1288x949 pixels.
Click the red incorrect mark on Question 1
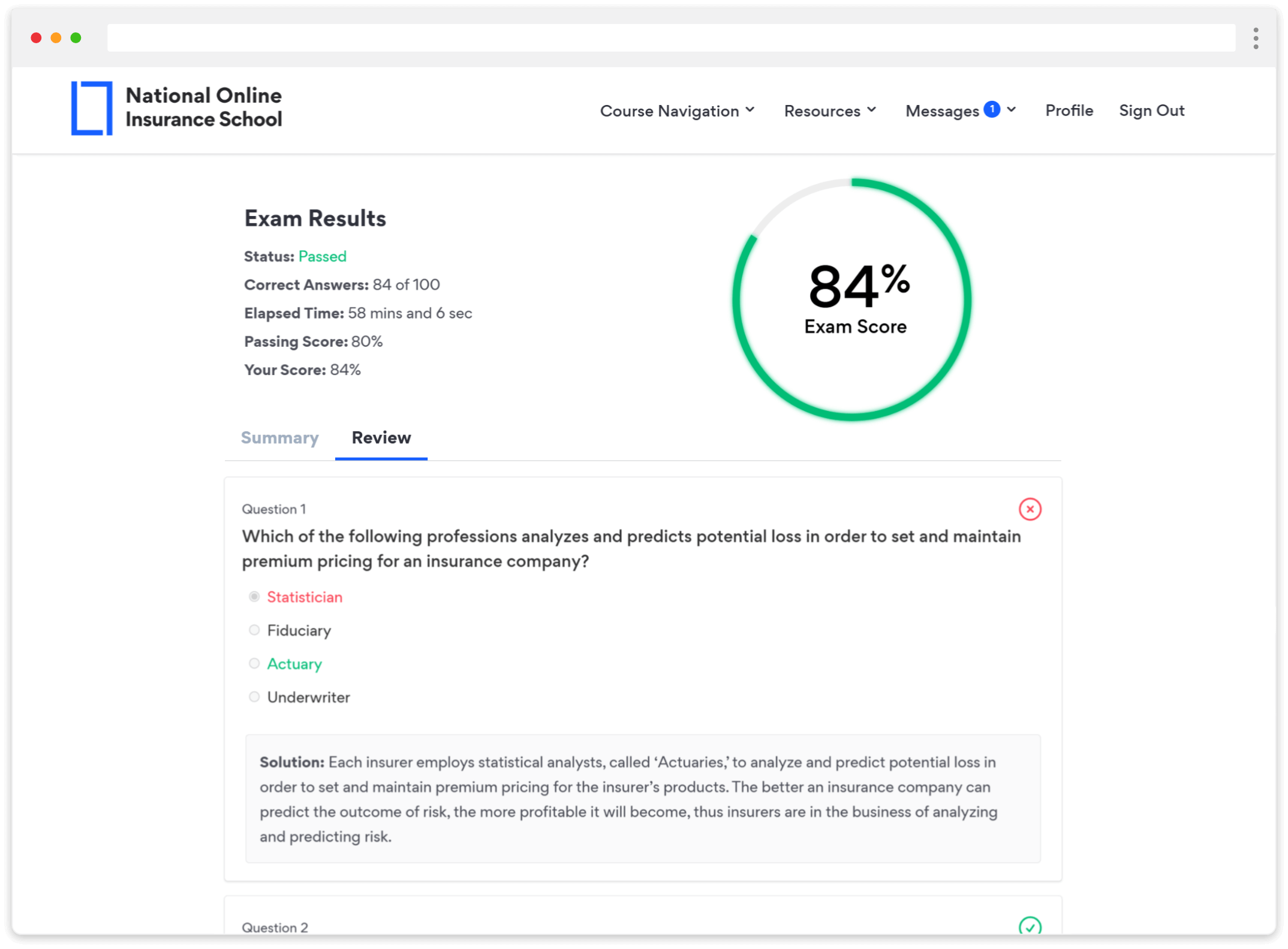(x=1030, y=509)
